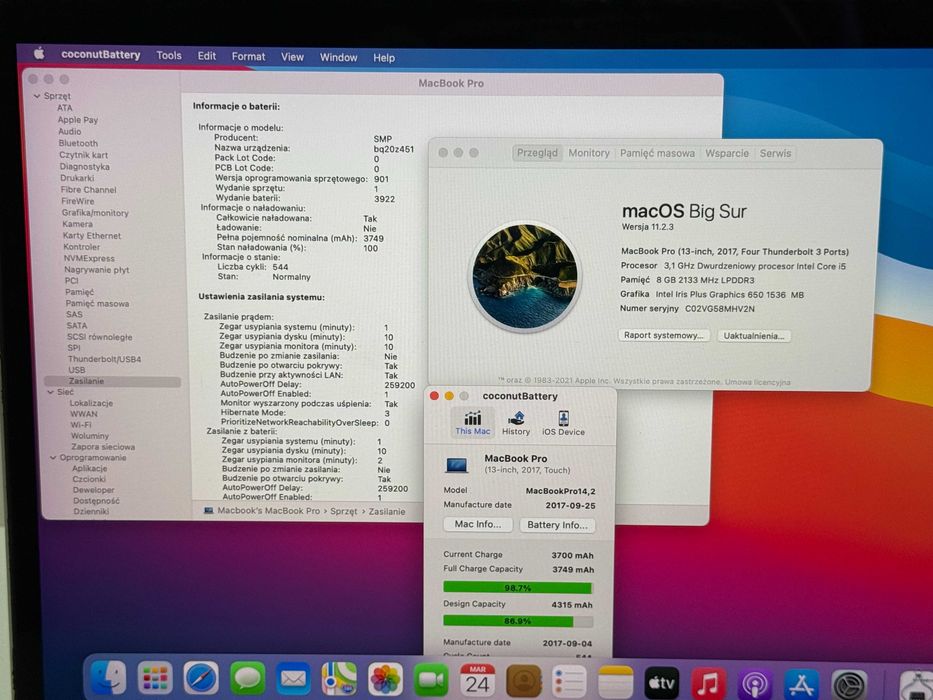Open Finder from the Dock
This screenshot has width=933, height=700.
coord(108,678)
